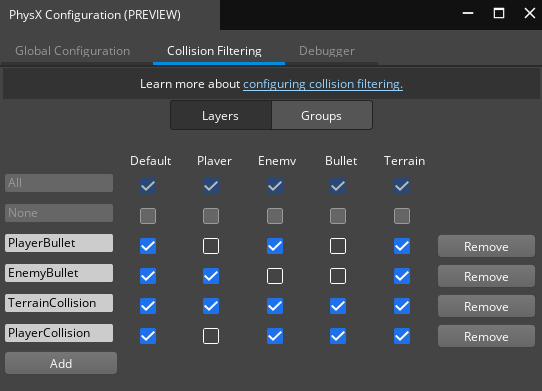
Task: Remove the PlayerCollision group
Action: click(x=486, y=336)
